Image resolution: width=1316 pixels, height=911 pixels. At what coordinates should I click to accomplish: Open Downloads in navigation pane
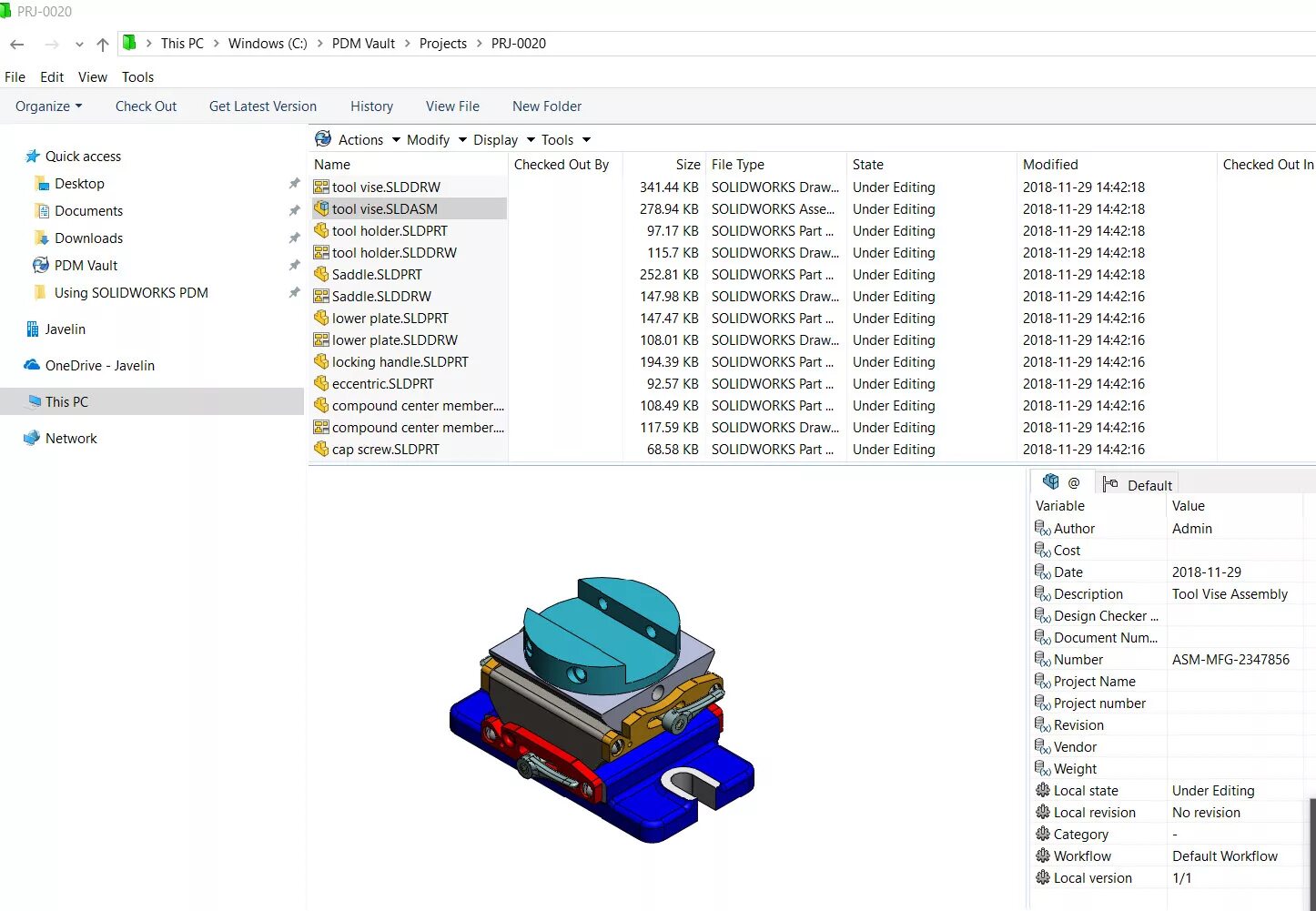88,238
